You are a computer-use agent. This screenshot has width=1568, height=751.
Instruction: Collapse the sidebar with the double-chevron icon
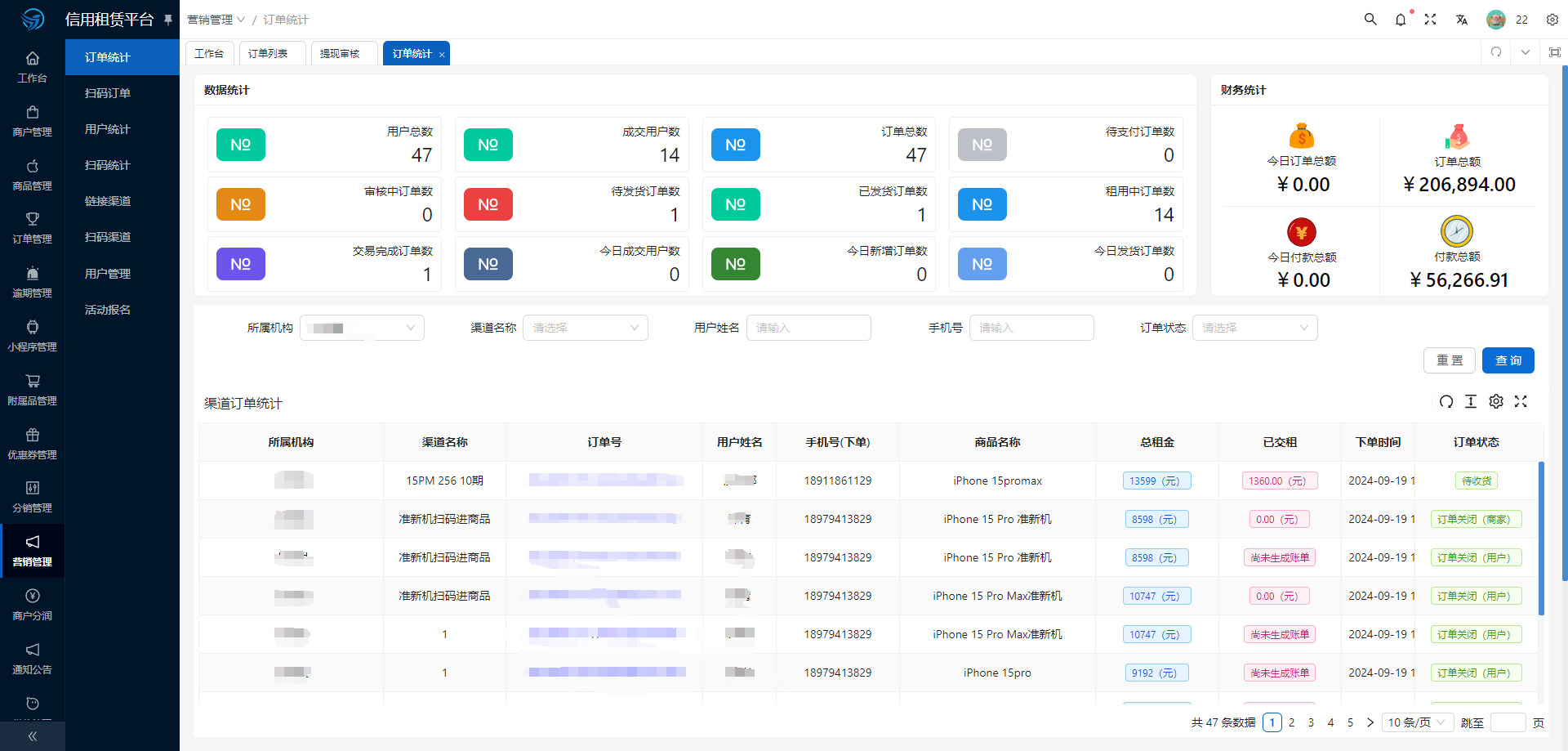click(33, 736)
